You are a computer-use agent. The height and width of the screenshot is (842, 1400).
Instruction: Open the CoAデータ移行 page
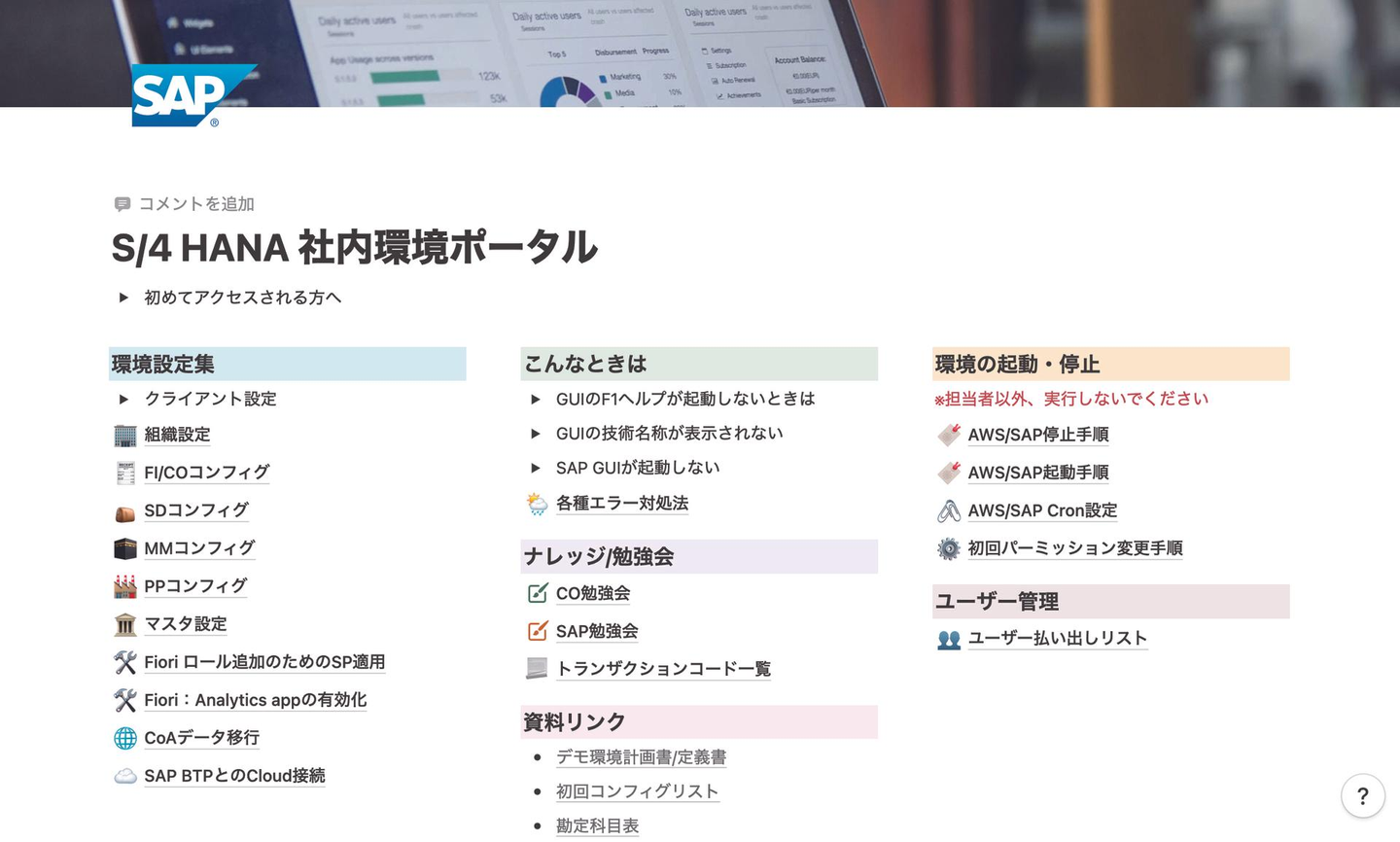point(202,738)
